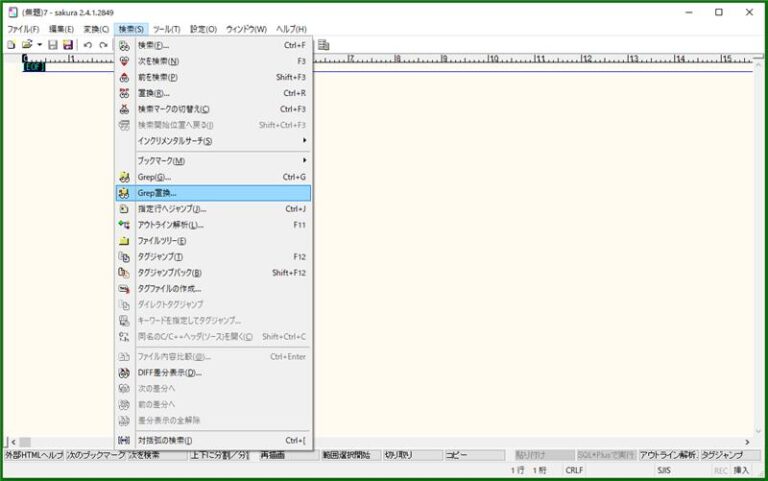Screen dimensions: 768x481
Task: Click the icon beside 置換(R)
Action: 124,93
